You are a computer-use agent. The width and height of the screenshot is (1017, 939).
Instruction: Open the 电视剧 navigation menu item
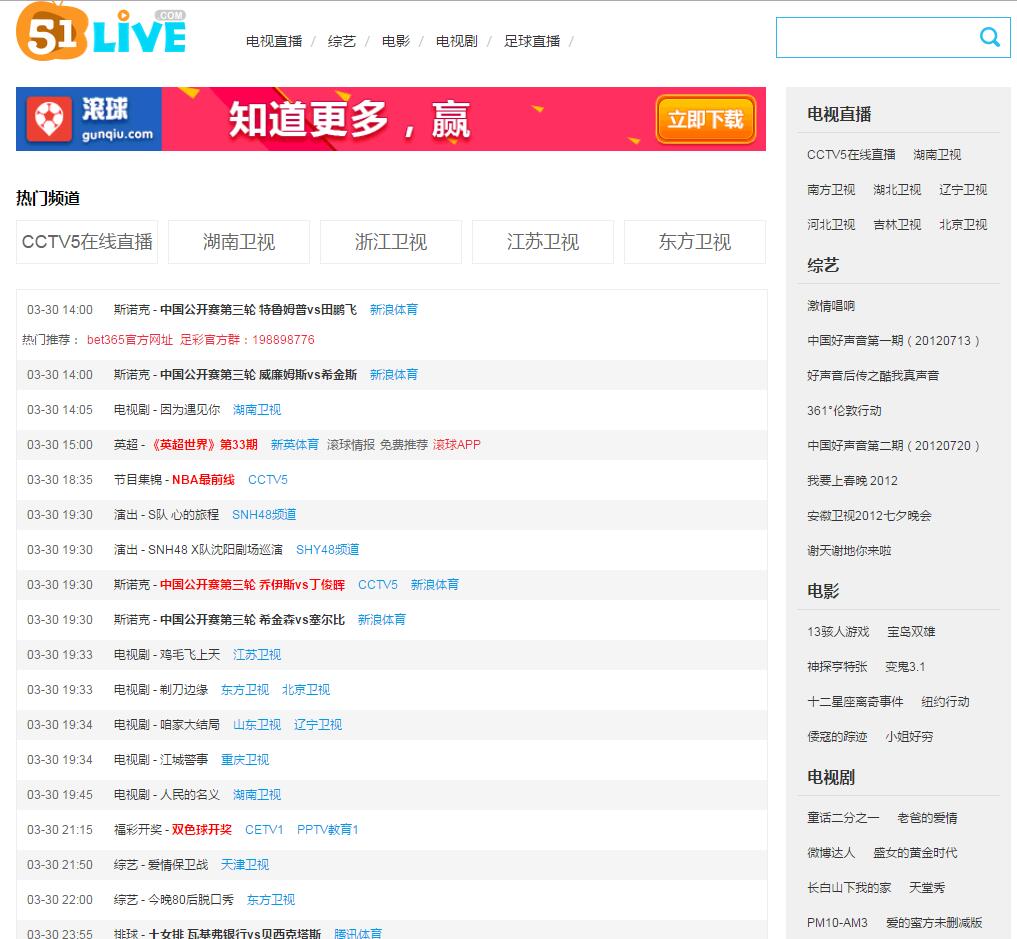[457, 42]
